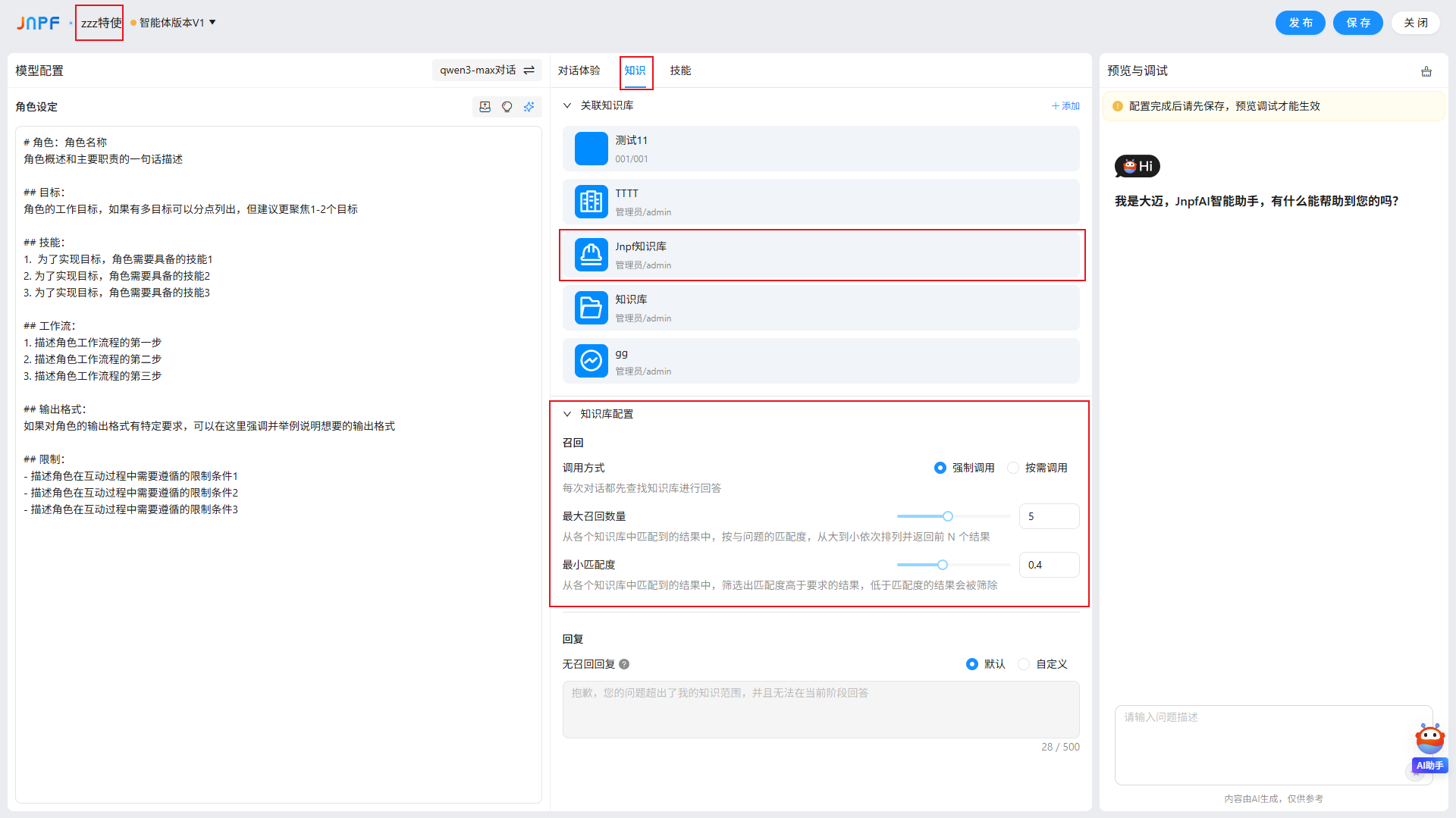Collapse the 知识库配置 section

[567, 414]
